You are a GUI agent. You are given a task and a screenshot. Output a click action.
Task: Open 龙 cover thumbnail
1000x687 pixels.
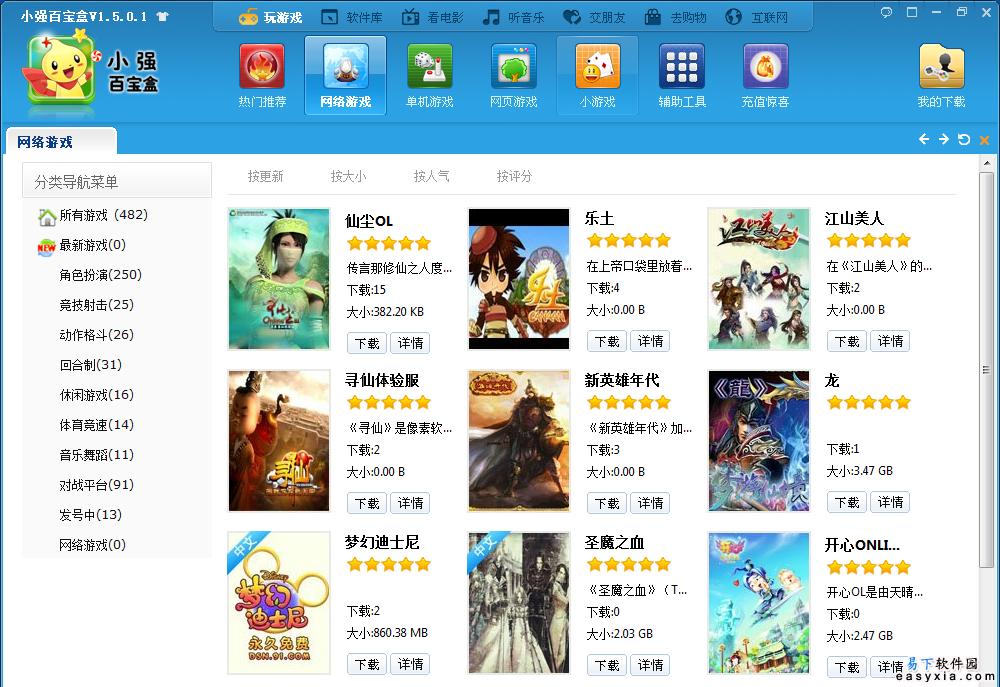pos(758,441)
